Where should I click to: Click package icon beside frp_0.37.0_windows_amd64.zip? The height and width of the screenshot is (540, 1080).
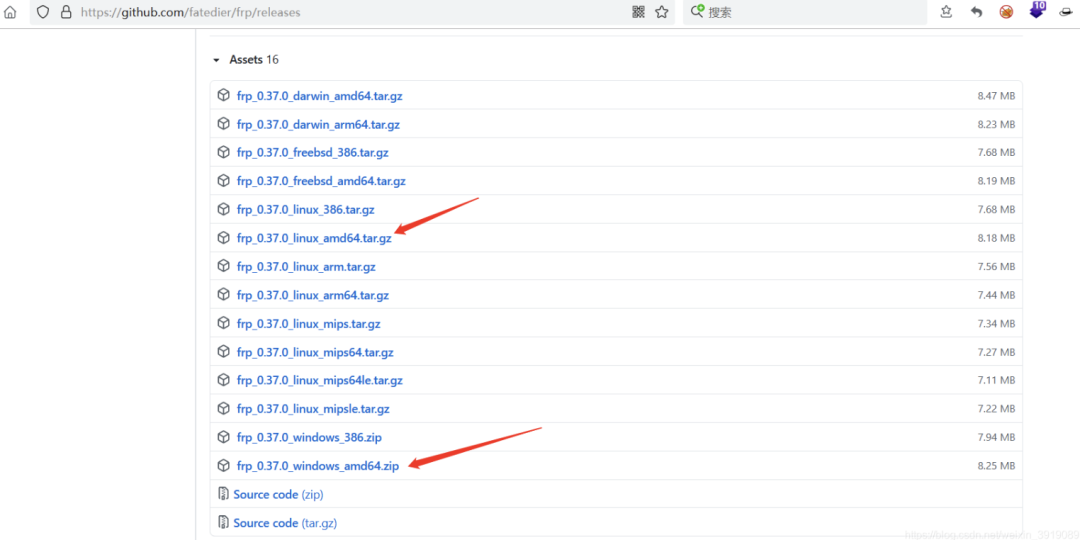pyautogui.click(x=223, y=466)
